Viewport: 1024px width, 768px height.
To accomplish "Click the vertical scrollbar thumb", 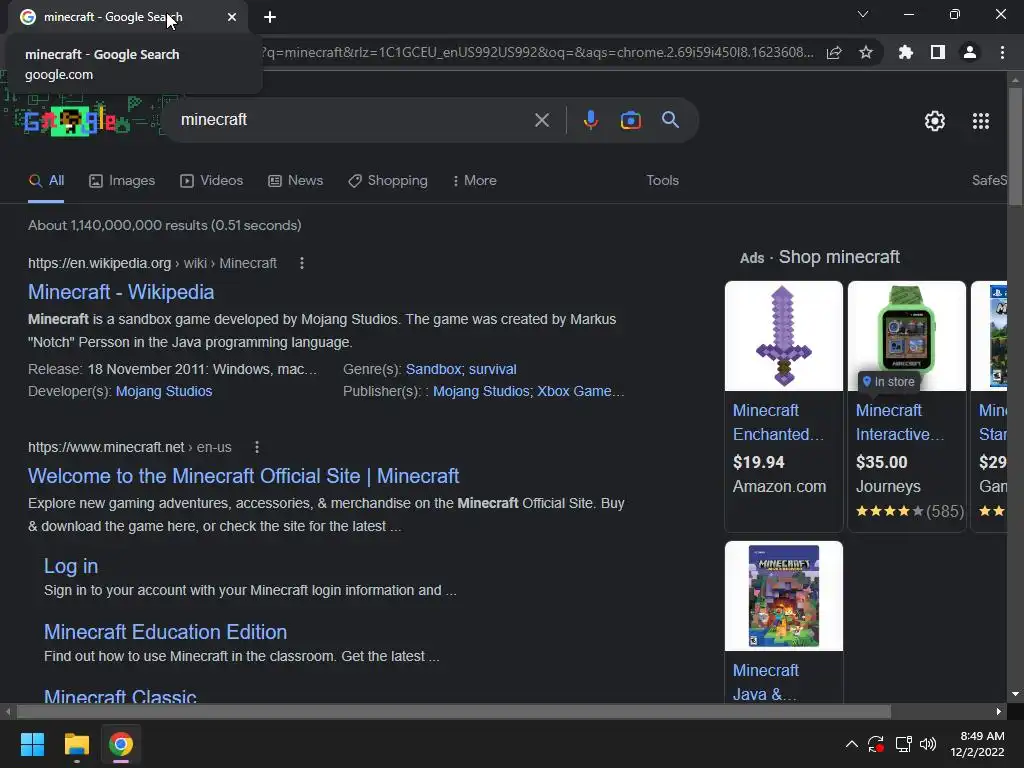I will pos(1015,147).
